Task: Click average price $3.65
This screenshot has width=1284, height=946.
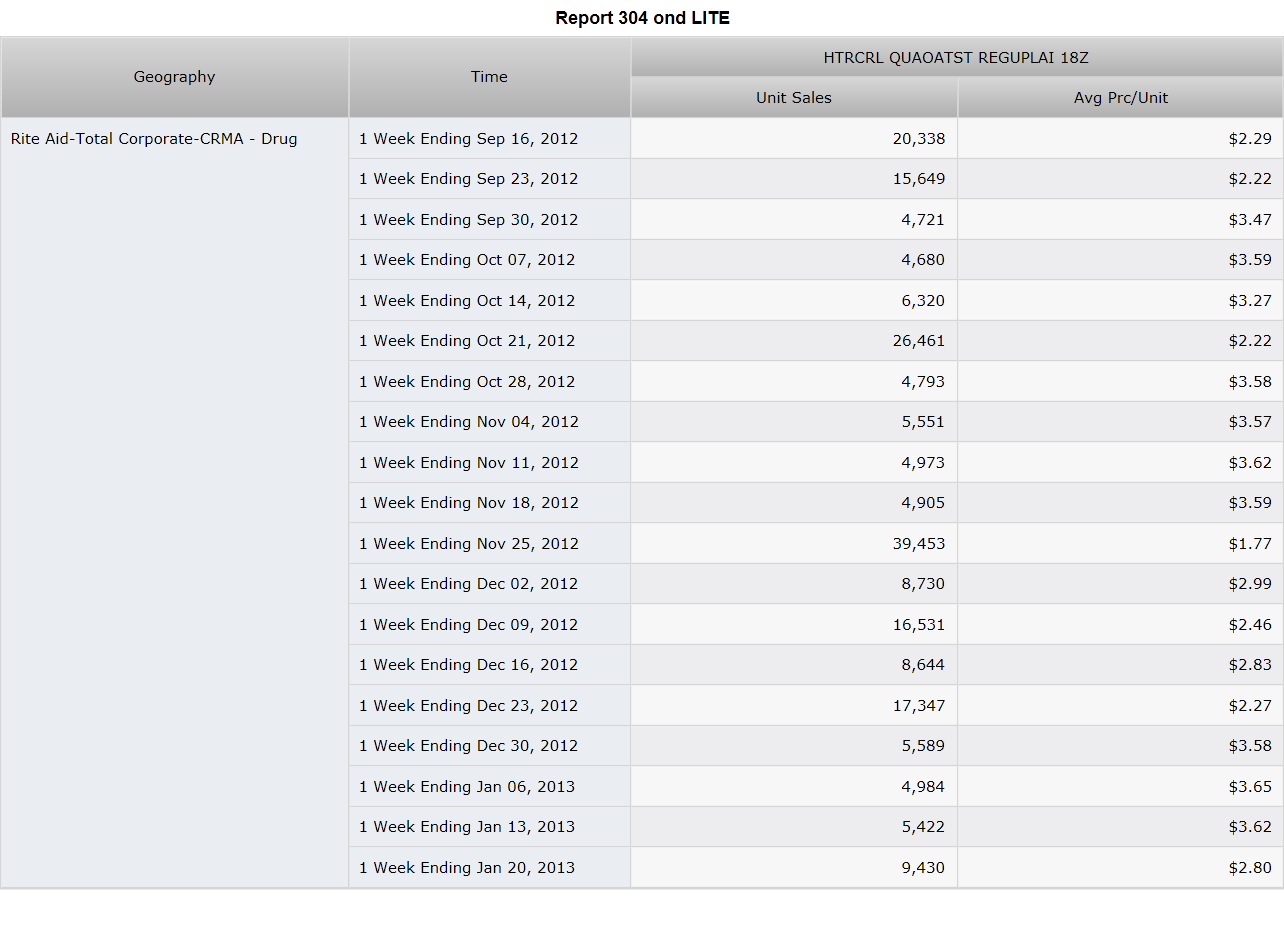Action: point(1120,786)
